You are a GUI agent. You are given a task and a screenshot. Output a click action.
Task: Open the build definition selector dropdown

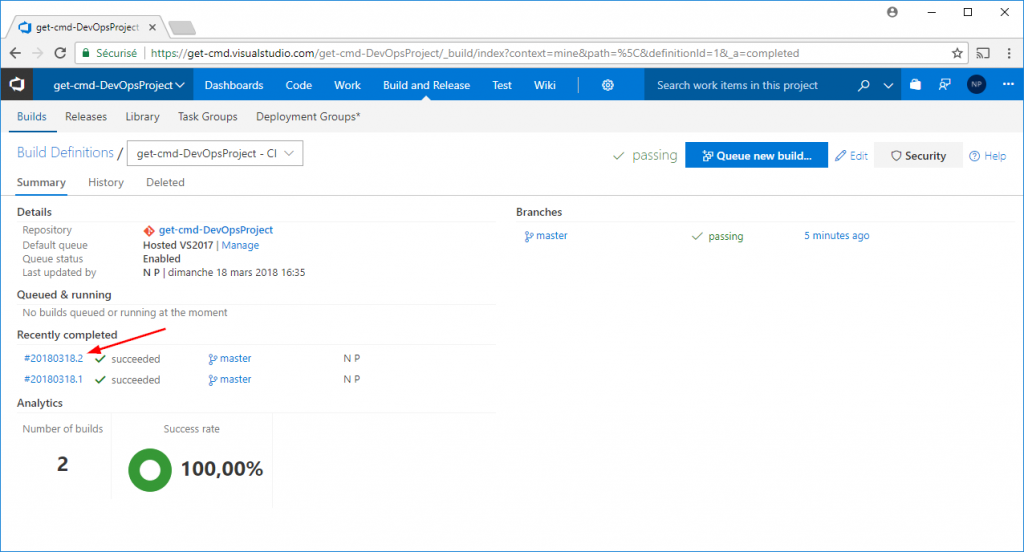click(215, 153)
